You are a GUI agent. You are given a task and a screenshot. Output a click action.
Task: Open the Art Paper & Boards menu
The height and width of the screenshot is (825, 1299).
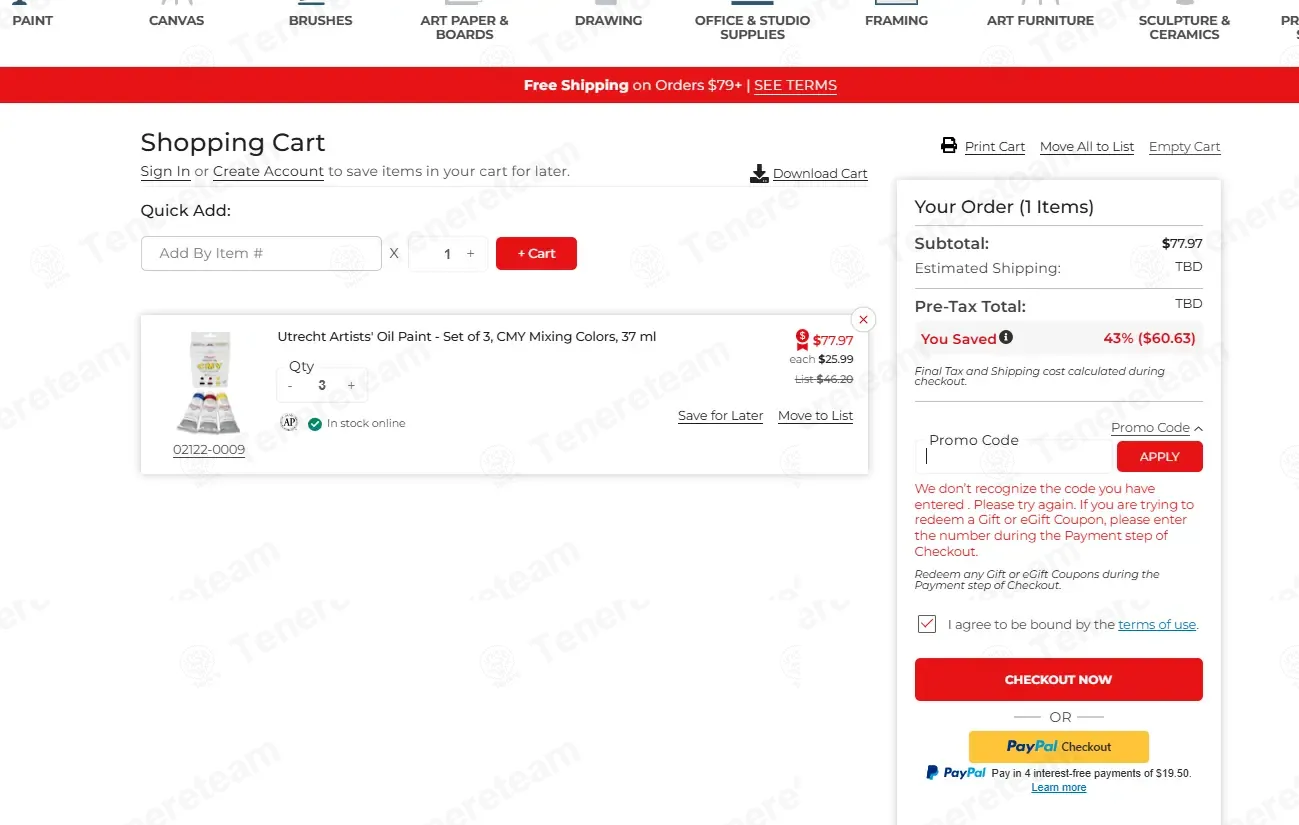click(465, 27)
